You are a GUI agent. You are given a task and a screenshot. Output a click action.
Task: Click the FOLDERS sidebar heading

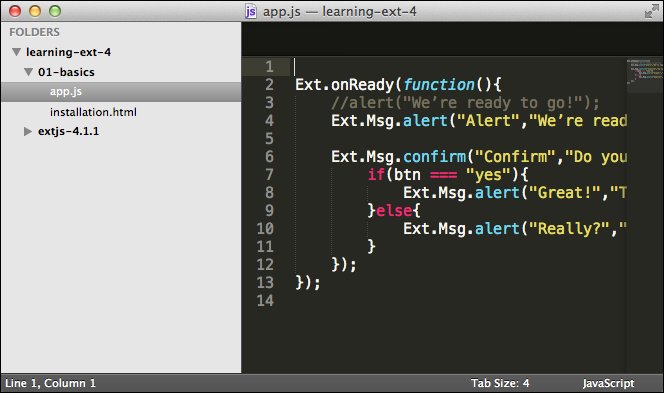pos(34,32)
